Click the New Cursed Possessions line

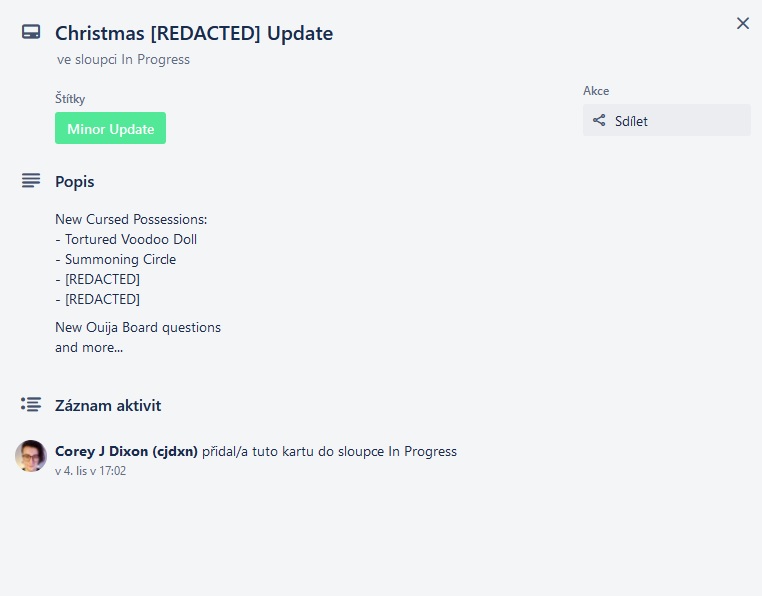(x=131, y=220)
